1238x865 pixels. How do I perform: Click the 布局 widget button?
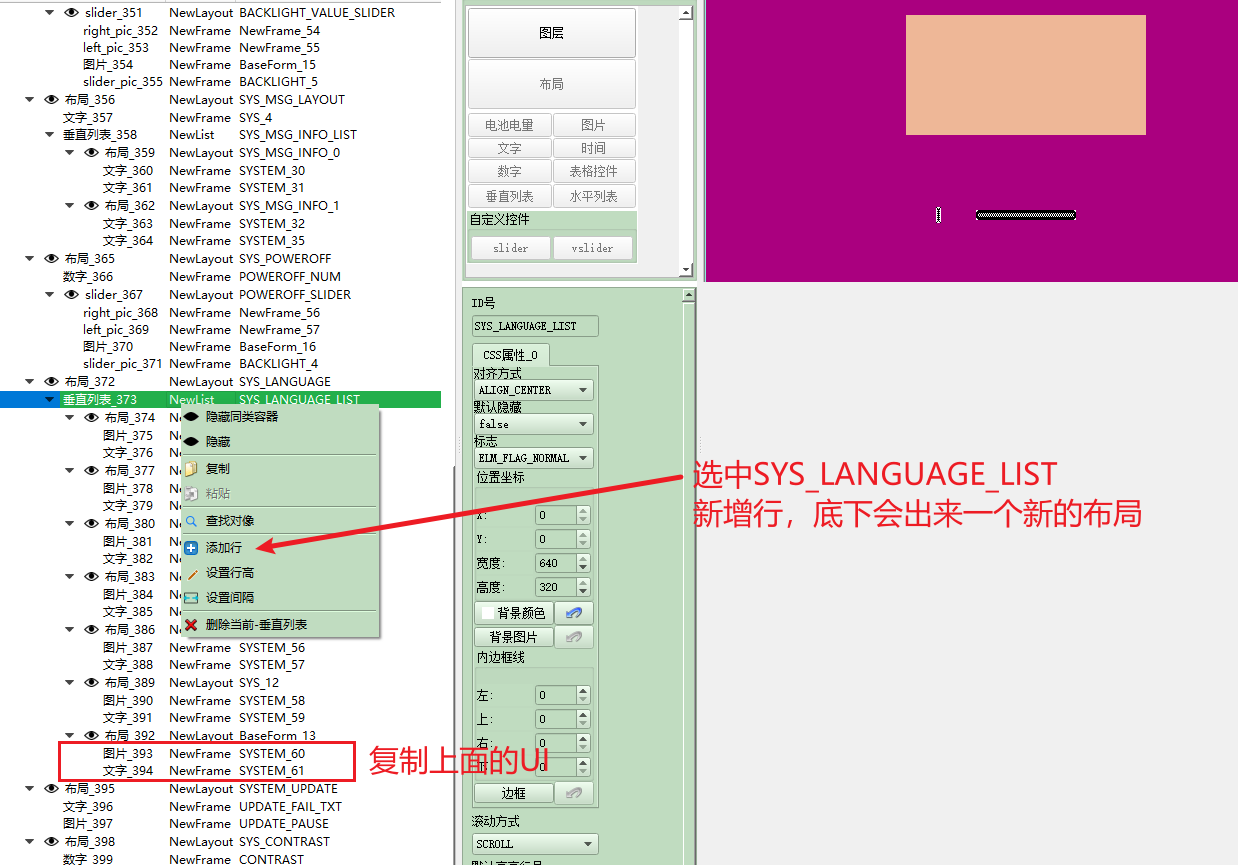552,84
